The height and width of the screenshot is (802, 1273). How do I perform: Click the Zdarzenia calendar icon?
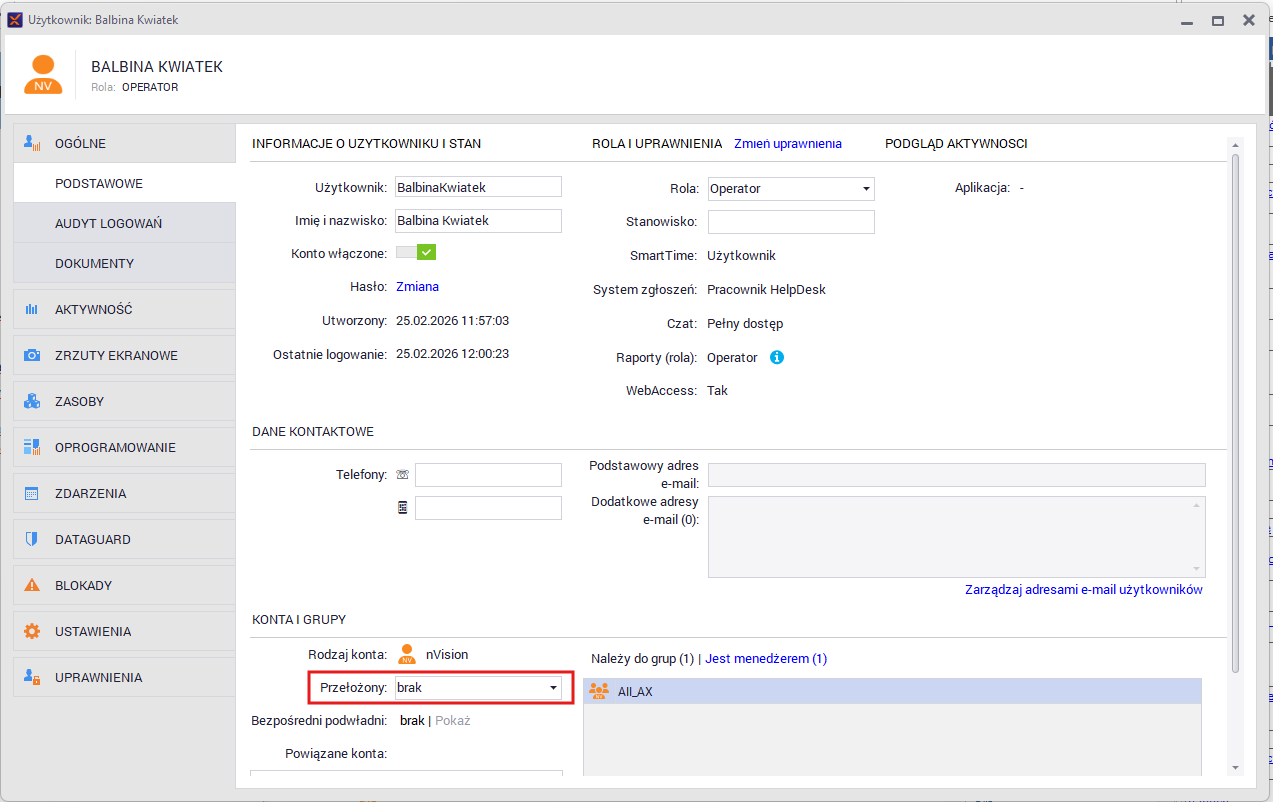coord(32,494)
